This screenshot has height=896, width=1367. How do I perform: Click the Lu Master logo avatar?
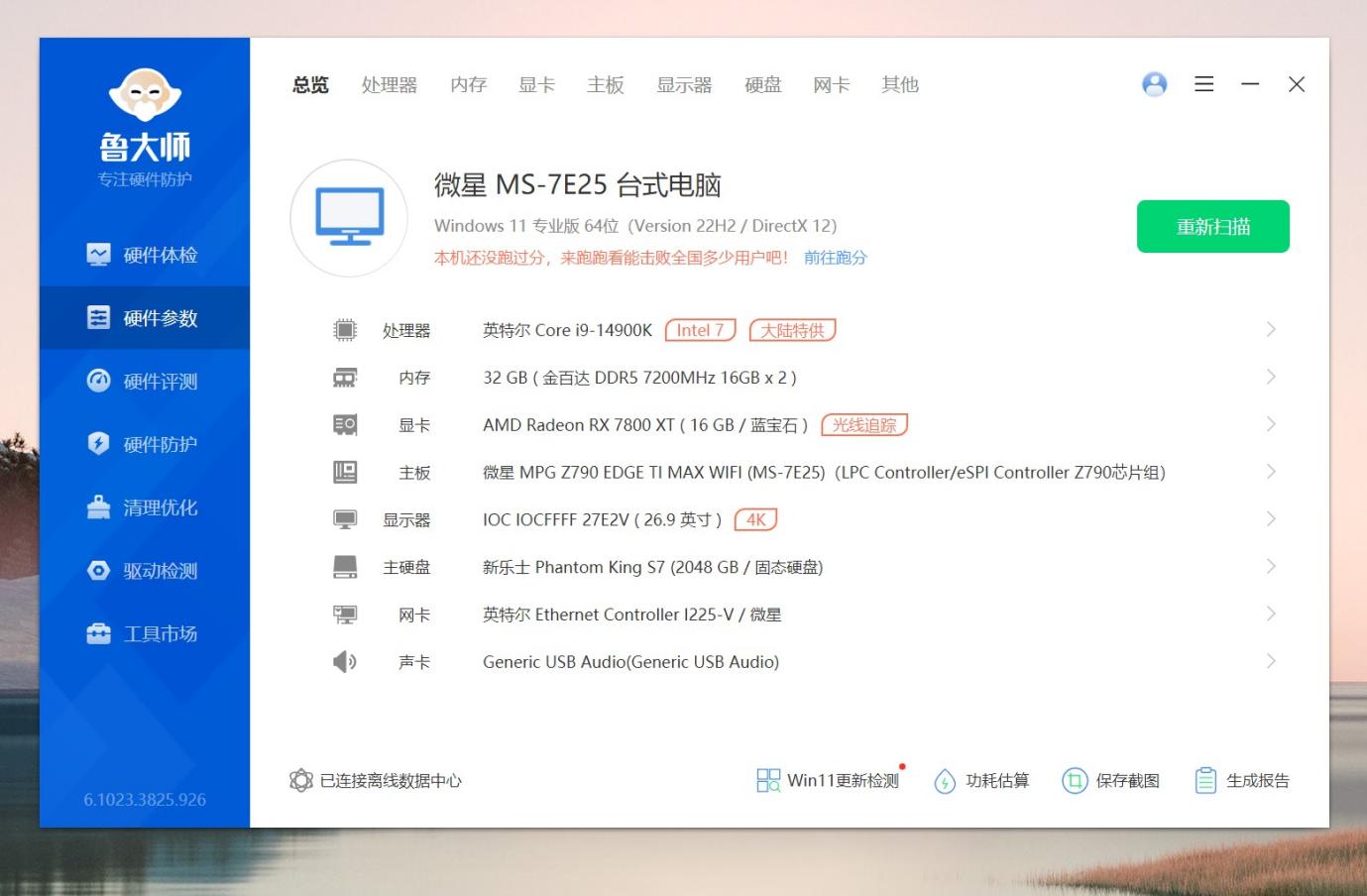click(x=145, y=95)
